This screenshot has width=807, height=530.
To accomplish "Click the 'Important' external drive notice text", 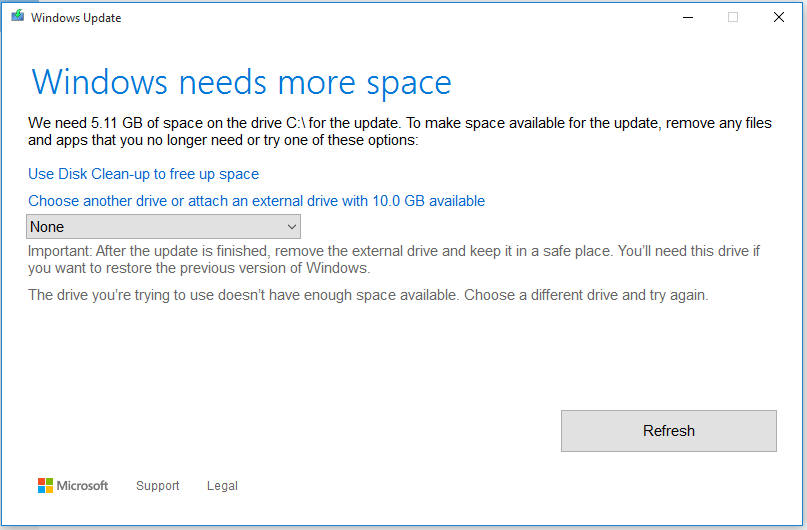I will click(x=394, y=259).
